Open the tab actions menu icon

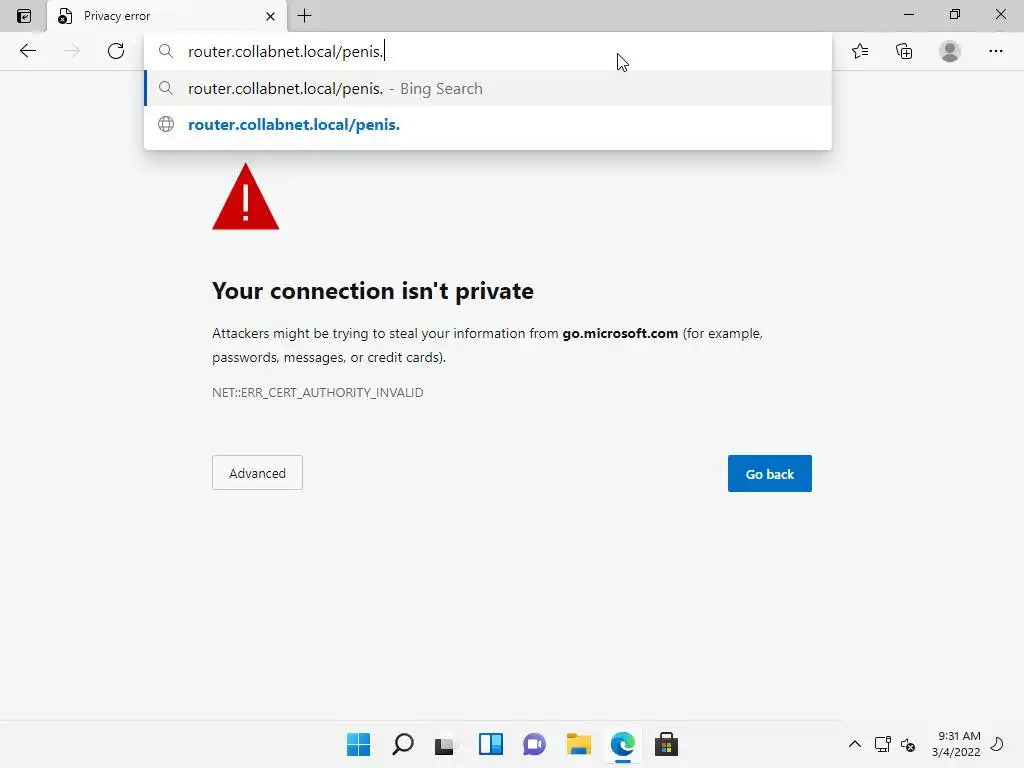click(x=24, y=16)
